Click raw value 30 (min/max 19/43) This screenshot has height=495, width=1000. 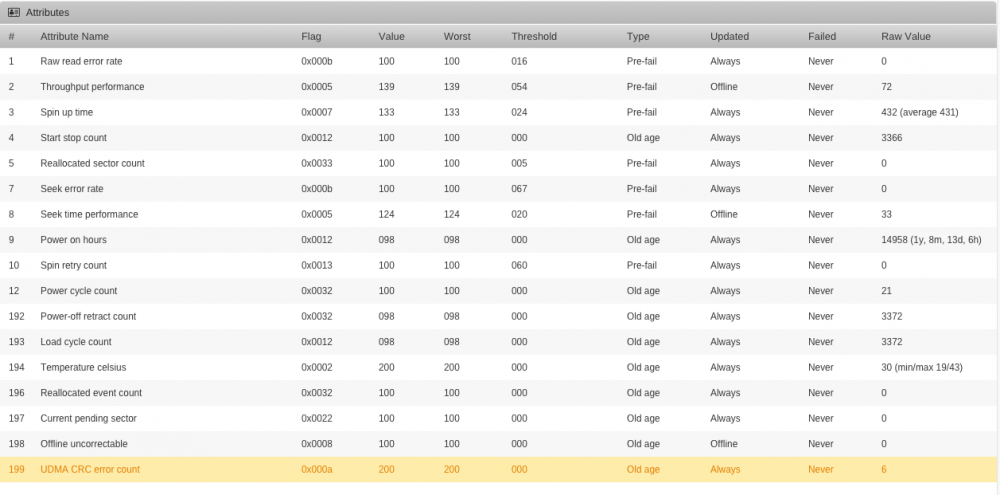coord(922,367)
